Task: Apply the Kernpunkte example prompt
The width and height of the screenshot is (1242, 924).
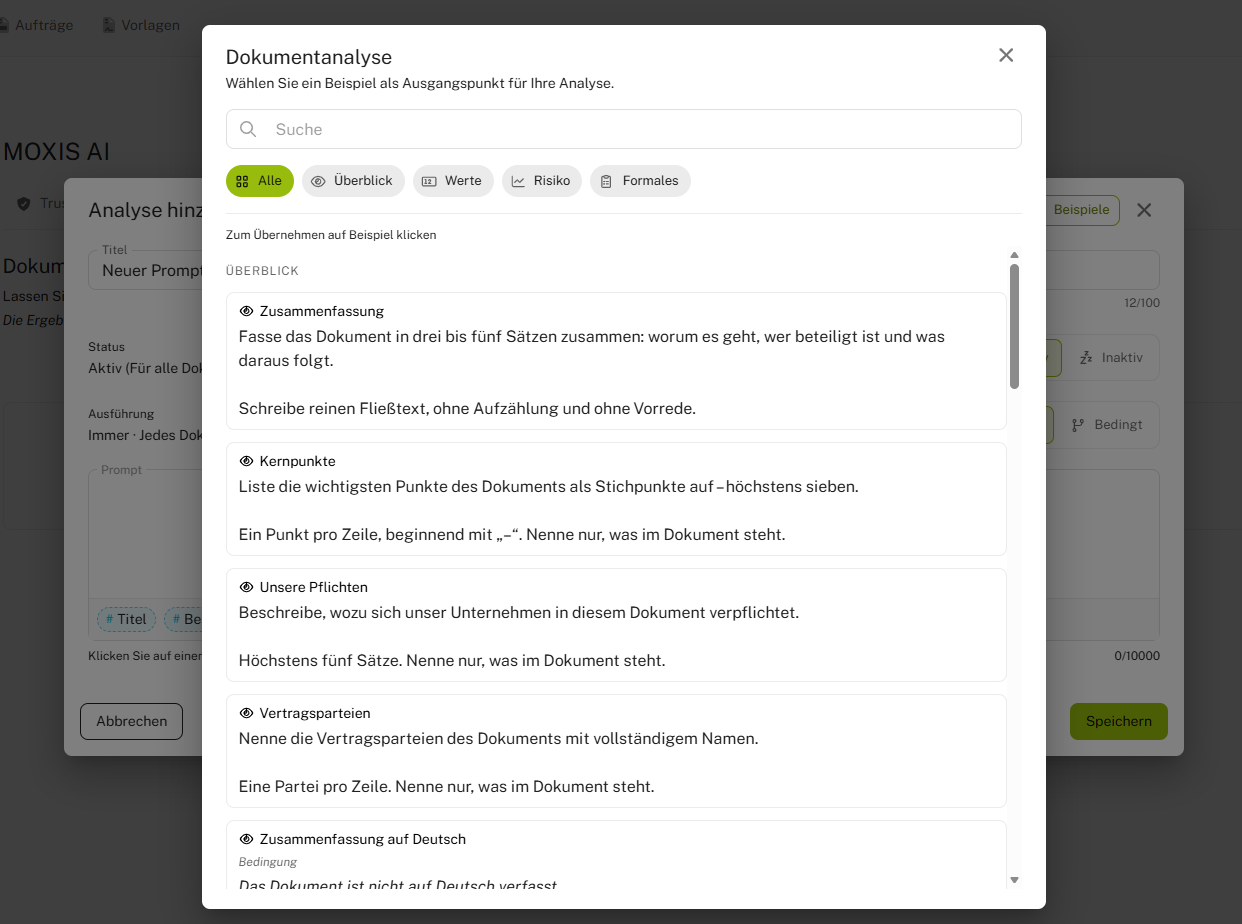Action: pos(616,499)
